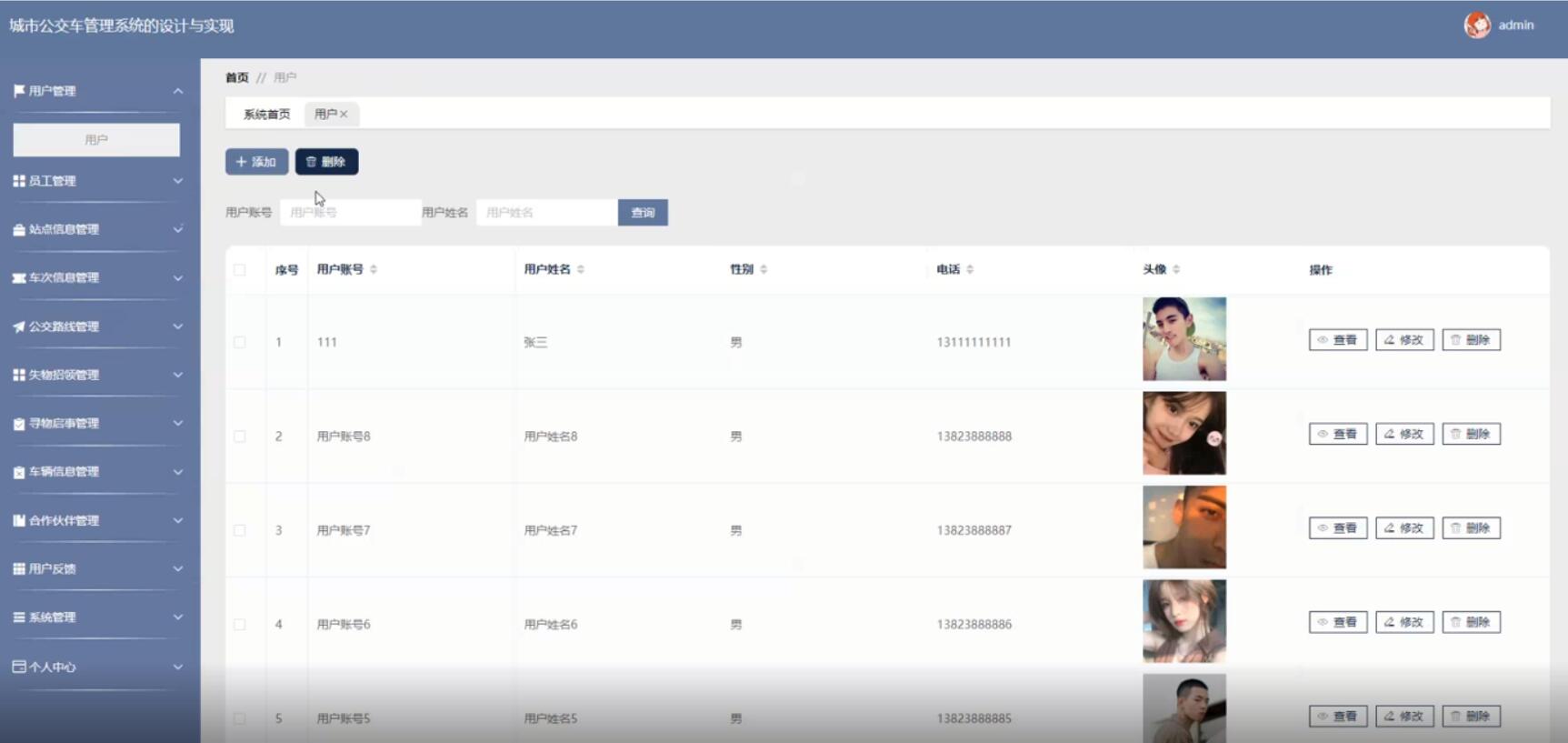
Task: Click the 站点信息管理 briefcase icon
Action: [x=19, y=230]
